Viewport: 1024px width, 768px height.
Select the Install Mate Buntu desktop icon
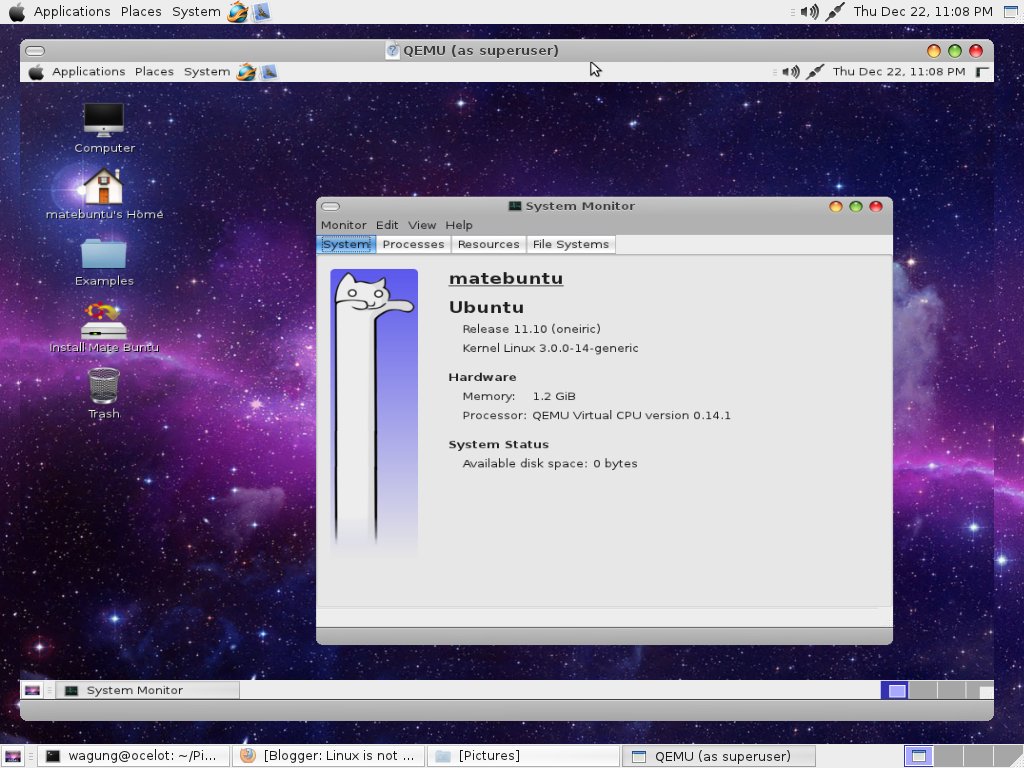pyautogui.click(x=104, y=328)
